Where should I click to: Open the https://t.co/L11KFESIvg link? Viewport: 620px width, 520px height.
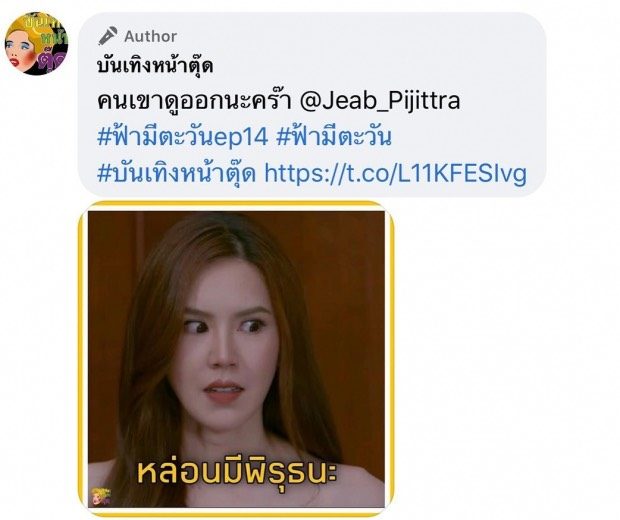click(x=395, y=173)
